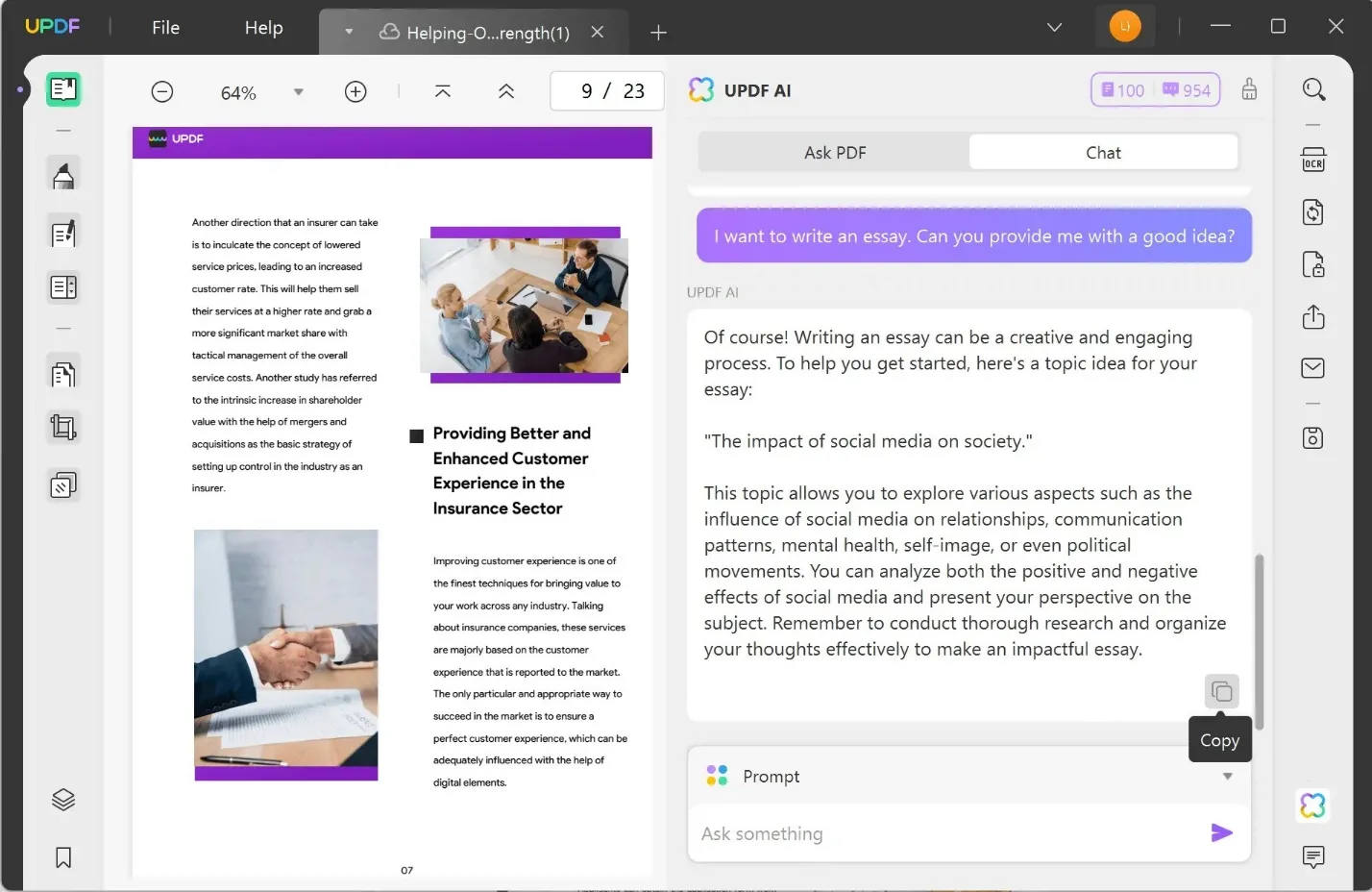Click the page footer number 07
1372x892 pixels.
tap(406, 870)
